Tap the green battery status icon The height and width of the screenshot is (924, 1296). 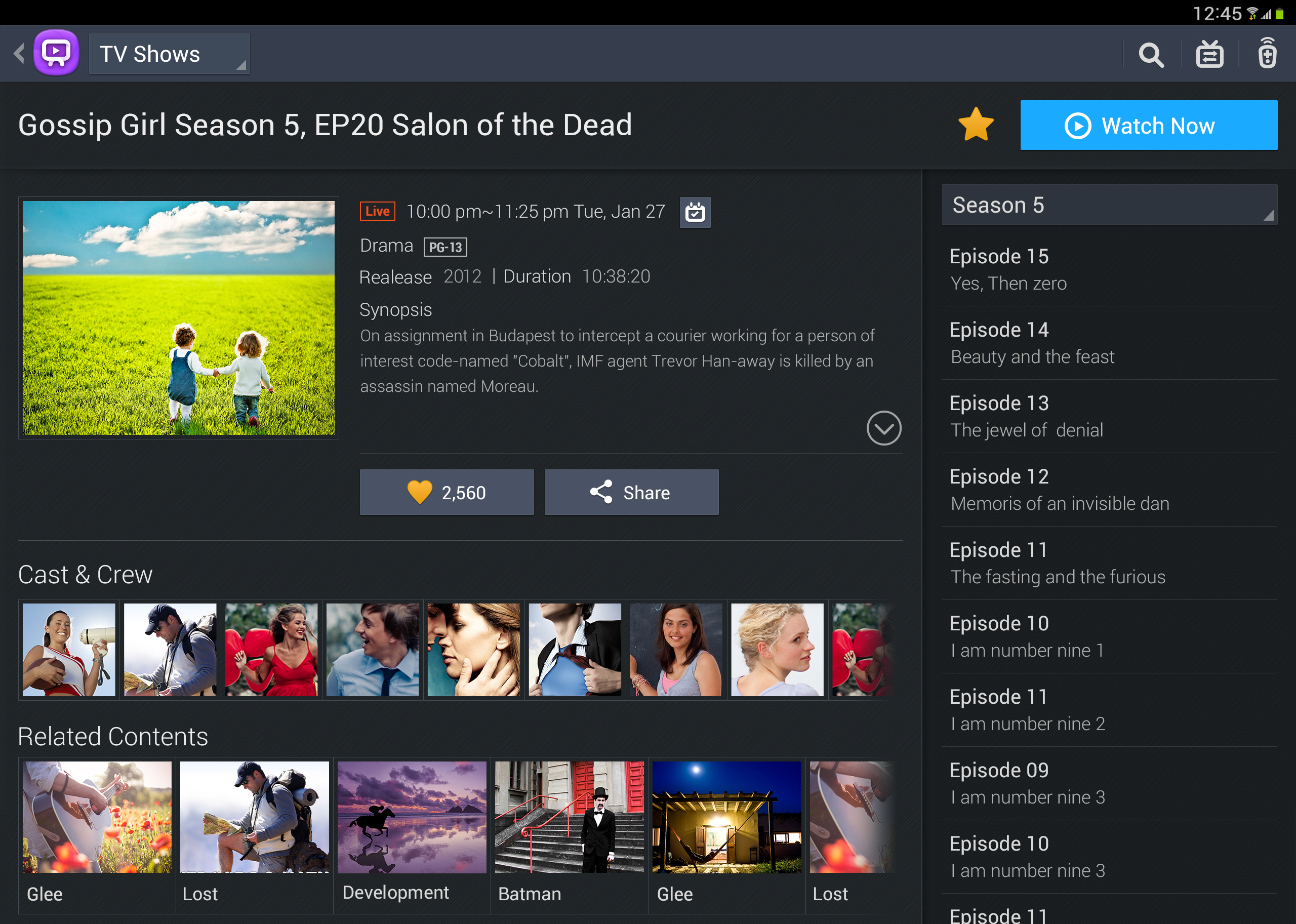1279,14
